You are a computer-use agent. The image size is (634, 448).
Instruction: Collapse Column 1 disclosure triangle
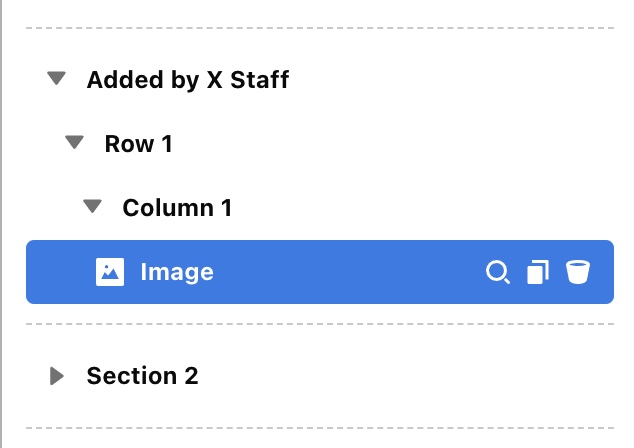(93, 206)
